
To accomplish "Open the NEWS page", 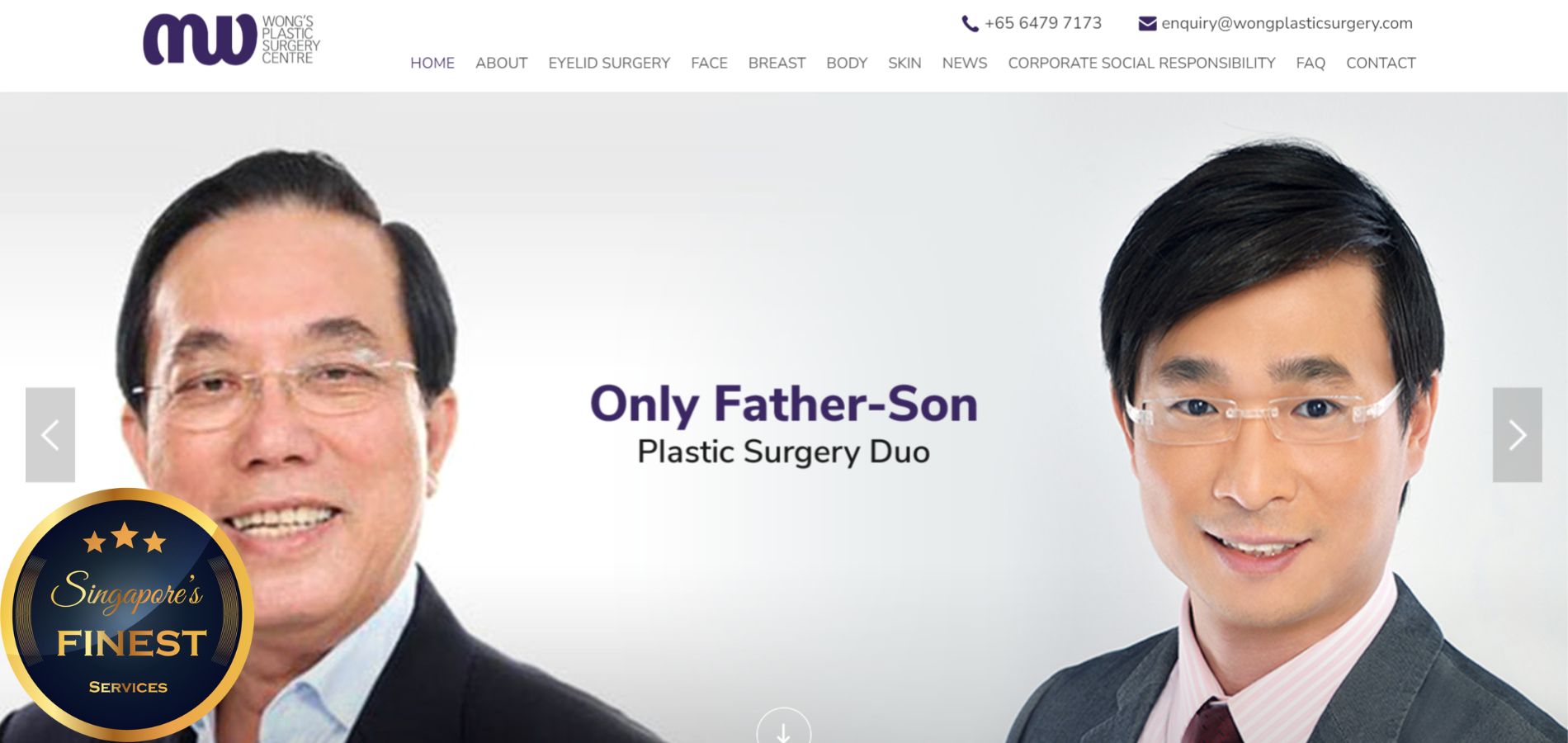I will tap(965, 63).
